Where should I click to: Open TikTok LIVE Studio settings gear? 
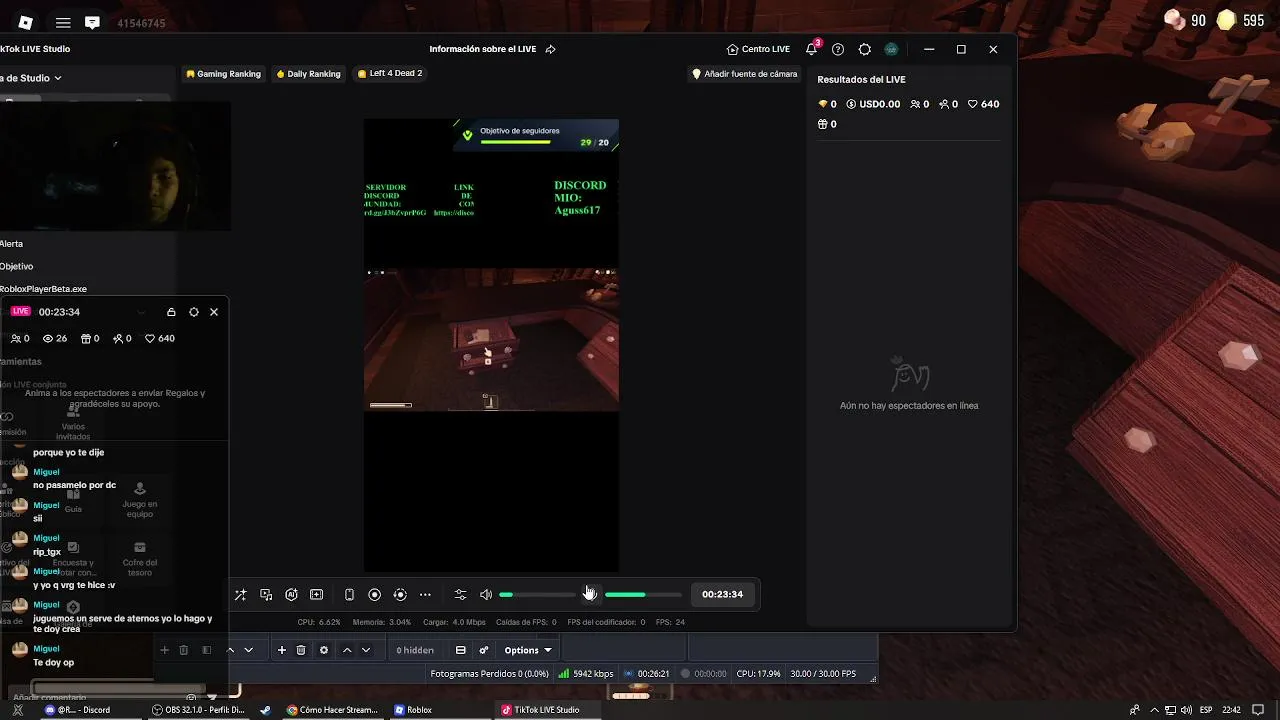865,49
